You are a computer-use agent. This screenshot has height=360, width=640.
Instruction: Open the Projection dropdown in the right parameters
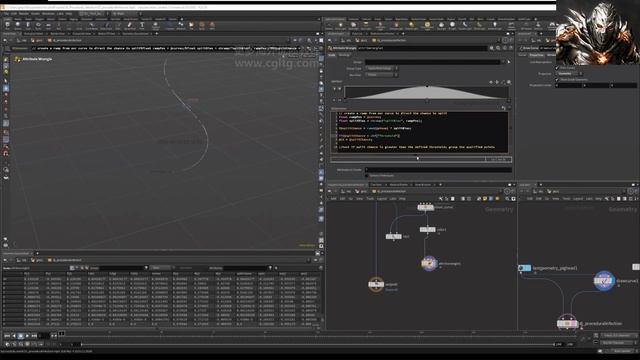click(569, 74)
